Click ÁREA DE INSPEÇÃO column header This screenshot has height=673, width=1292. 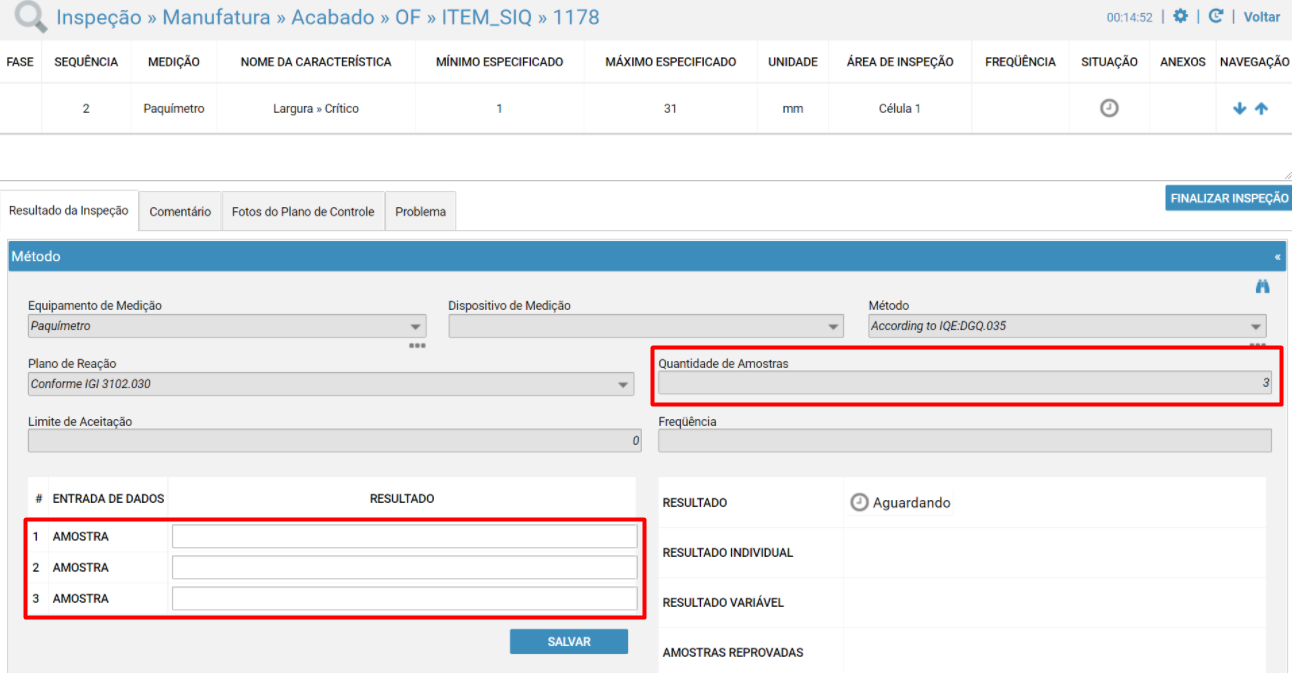point(900,62)
